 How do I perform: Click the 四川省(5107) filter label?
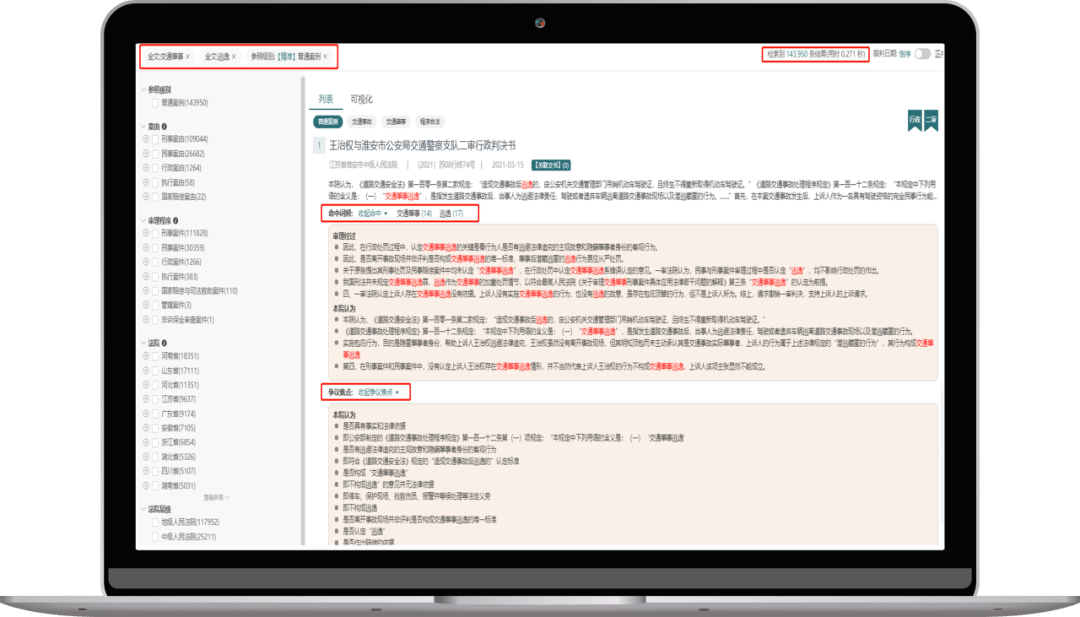178,471
